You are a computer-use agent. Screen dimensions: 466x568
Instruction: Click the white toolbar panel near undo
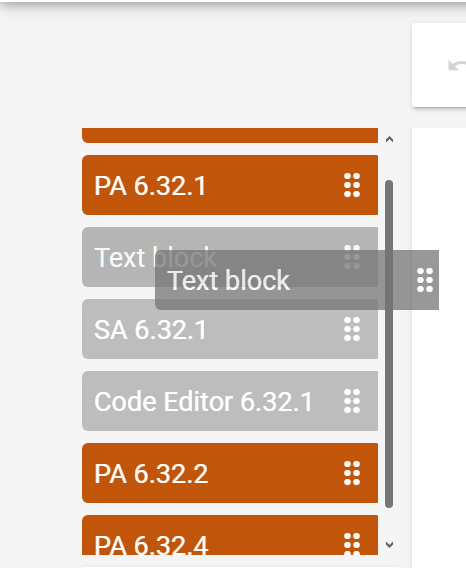(439, 65)
